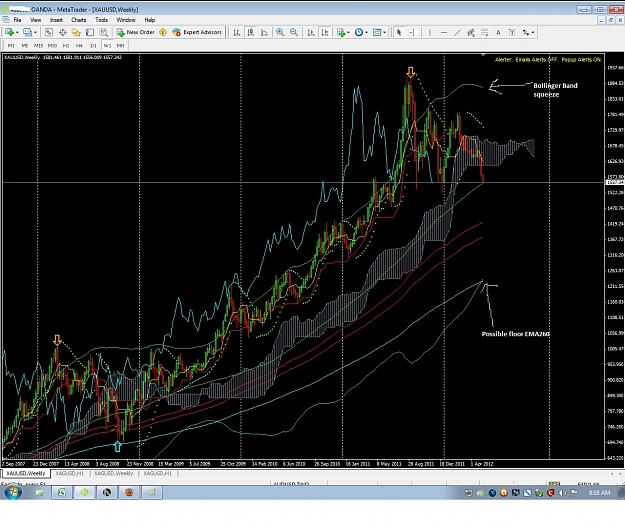
Task: Open the Charts menu
Action: tap(79, 20)
